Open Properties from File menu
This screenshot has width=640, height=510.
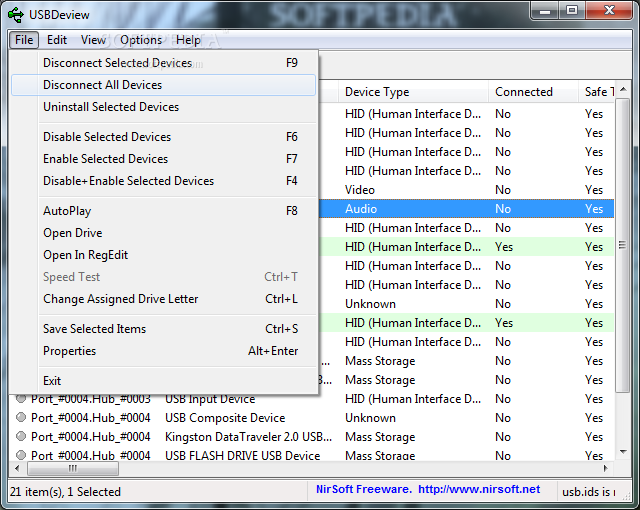163,351
